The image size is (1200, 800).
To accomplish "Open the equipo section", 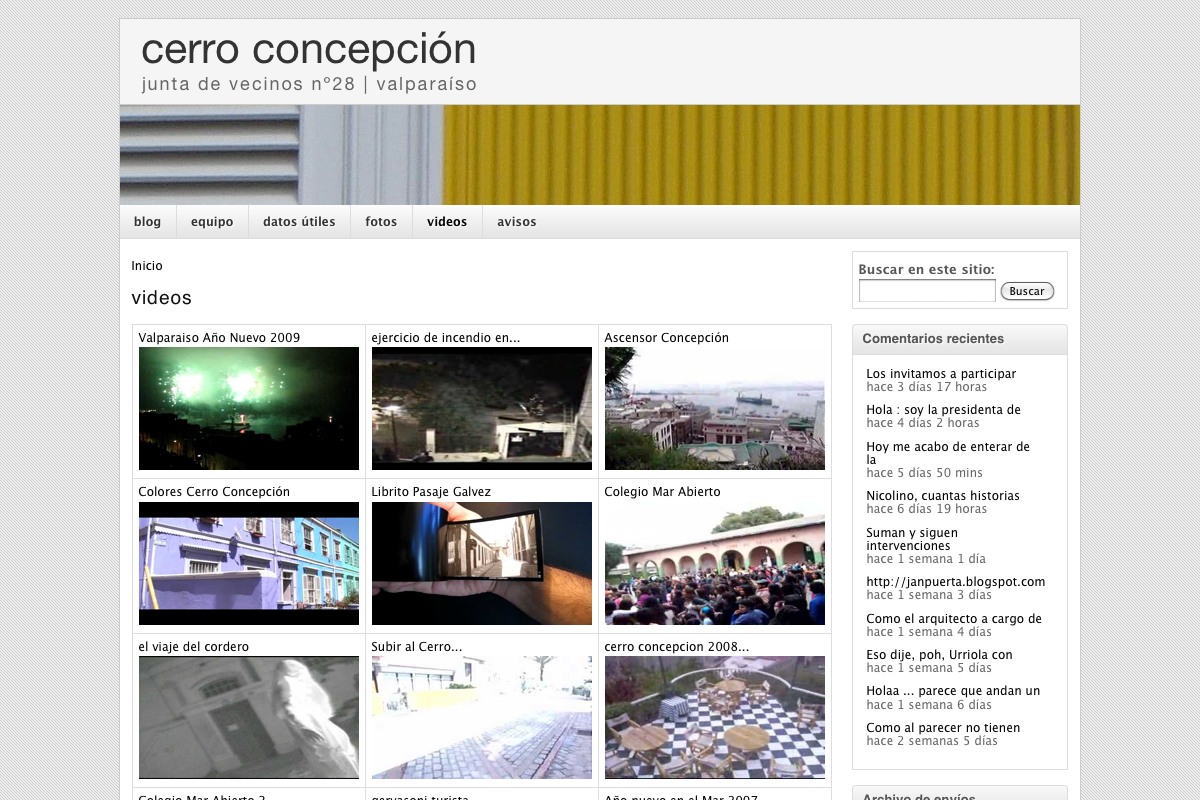I will [212, 221].
